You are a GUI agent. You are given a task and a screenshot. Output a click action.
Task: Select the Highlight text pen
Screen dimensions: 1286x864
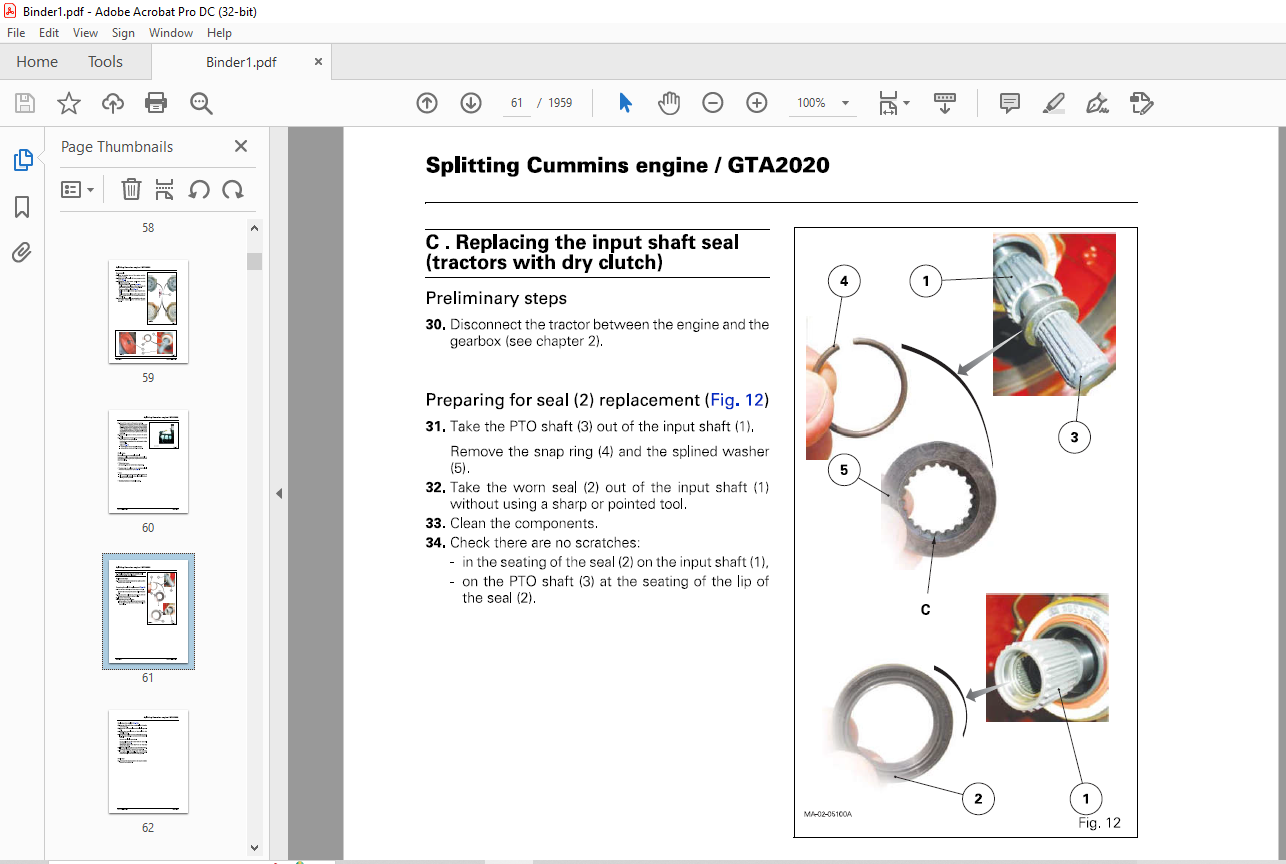1053,103
